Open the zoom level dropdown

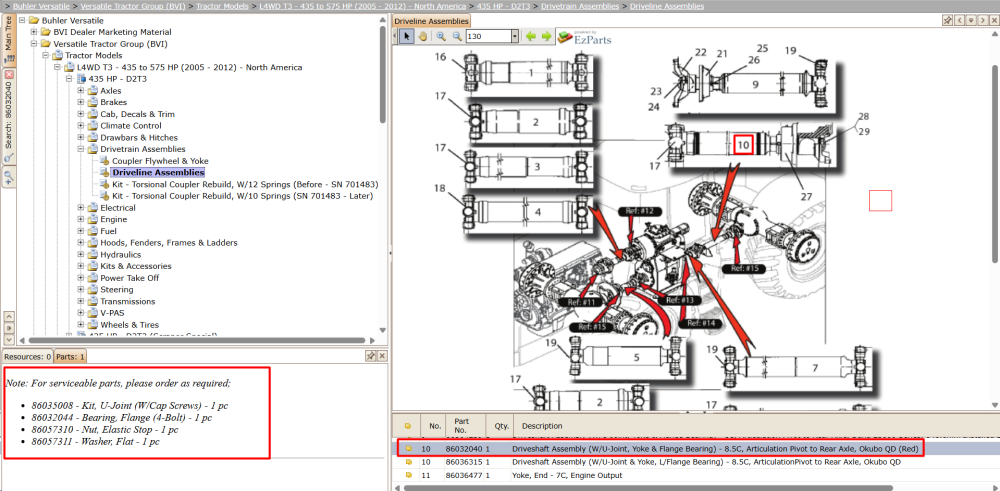(x=515, y=36)
